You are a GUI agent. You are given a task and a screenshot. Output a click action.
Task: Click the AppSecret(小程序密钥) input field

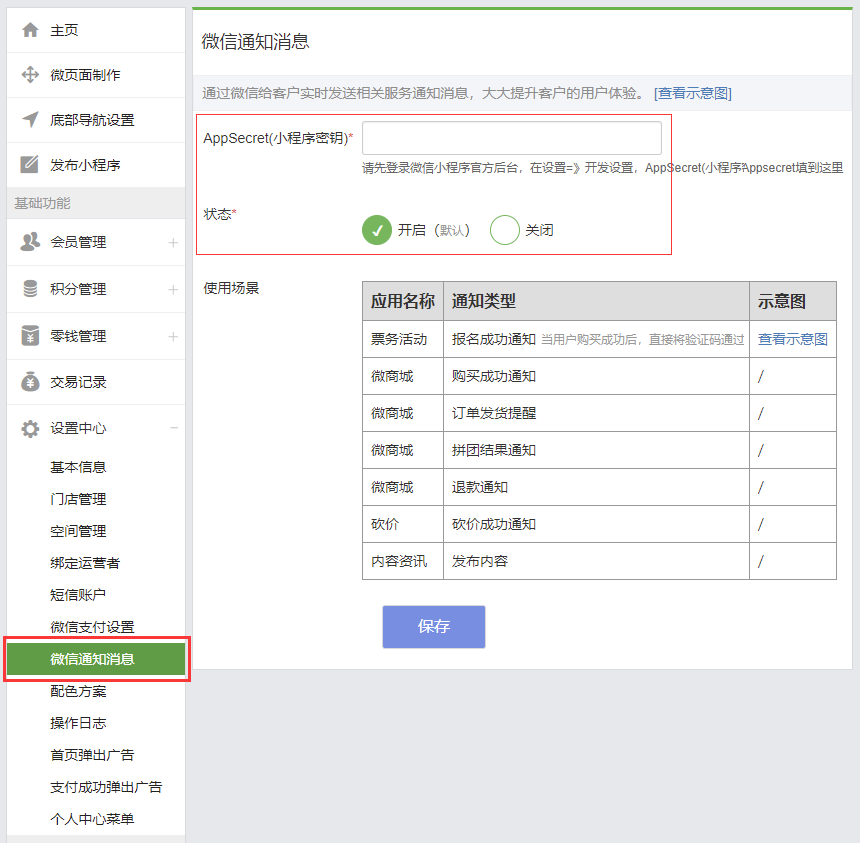click(511, 138)
